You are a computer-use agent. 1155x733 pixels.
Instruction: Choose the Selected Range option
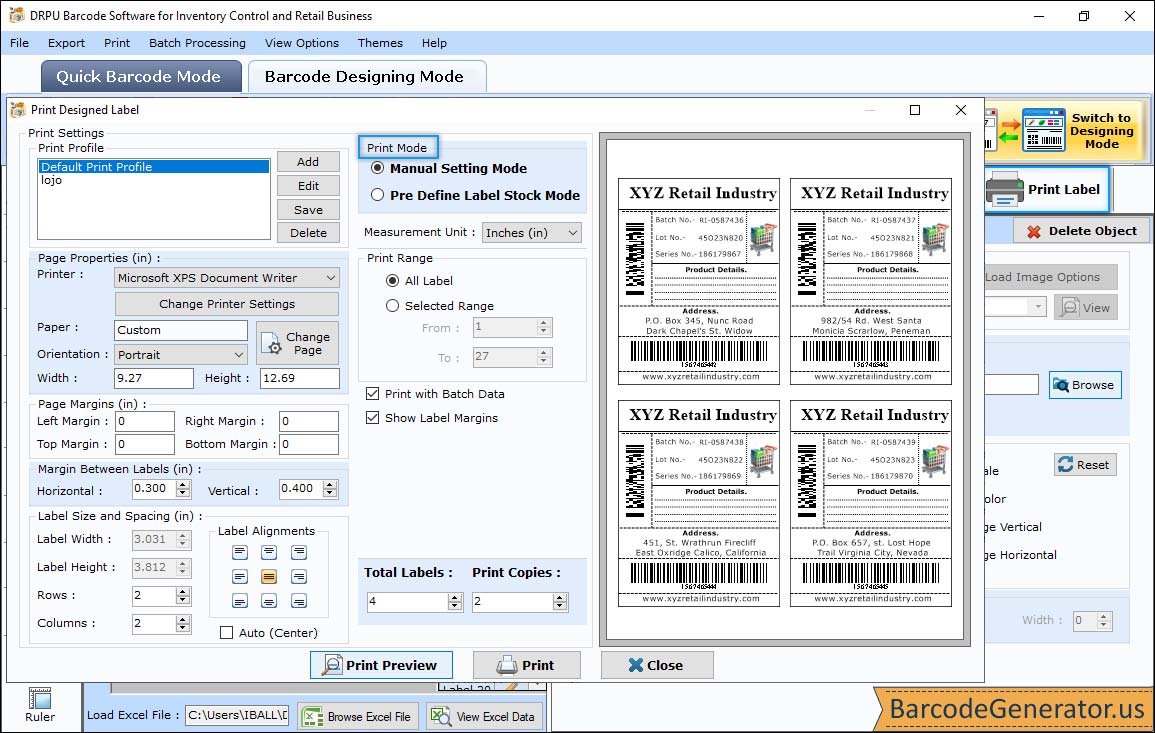pyautogui.click(x=393, y=306)
